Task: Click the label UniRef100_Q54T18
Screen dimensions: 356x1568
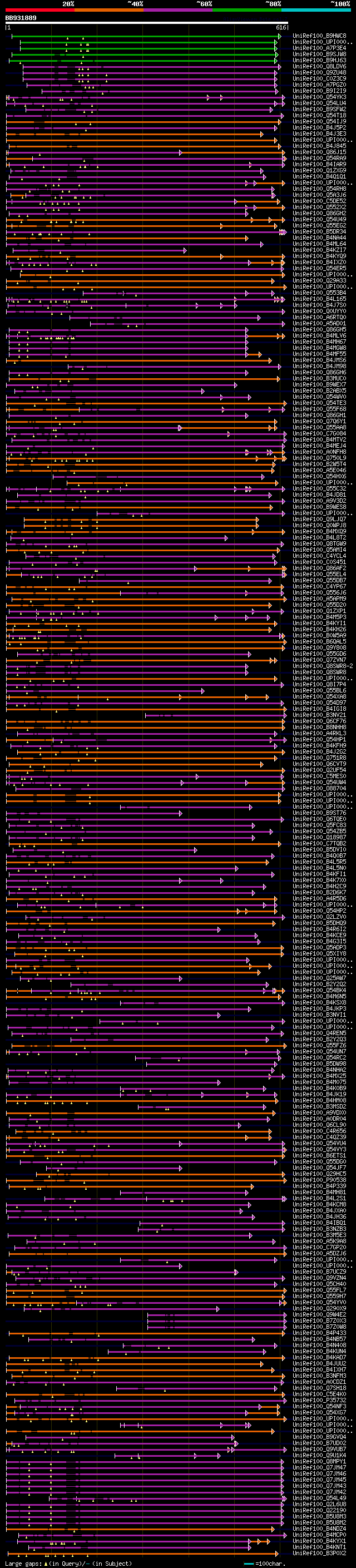Action: pos(319,116)
